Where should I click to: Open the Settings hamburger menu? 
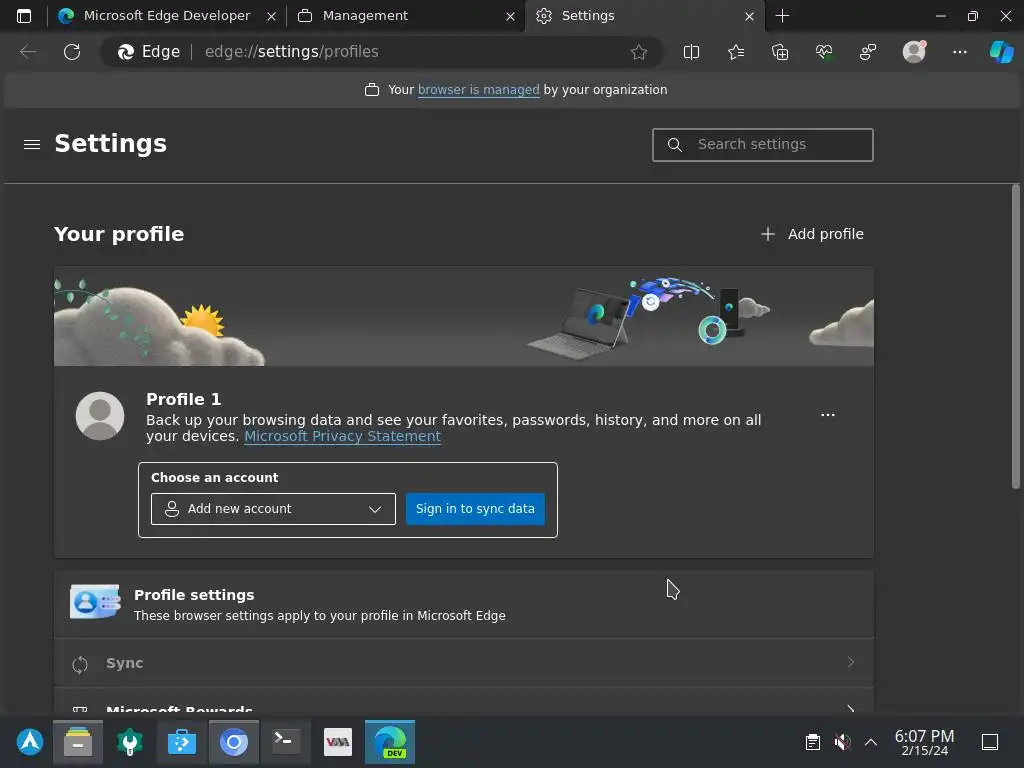32,144
